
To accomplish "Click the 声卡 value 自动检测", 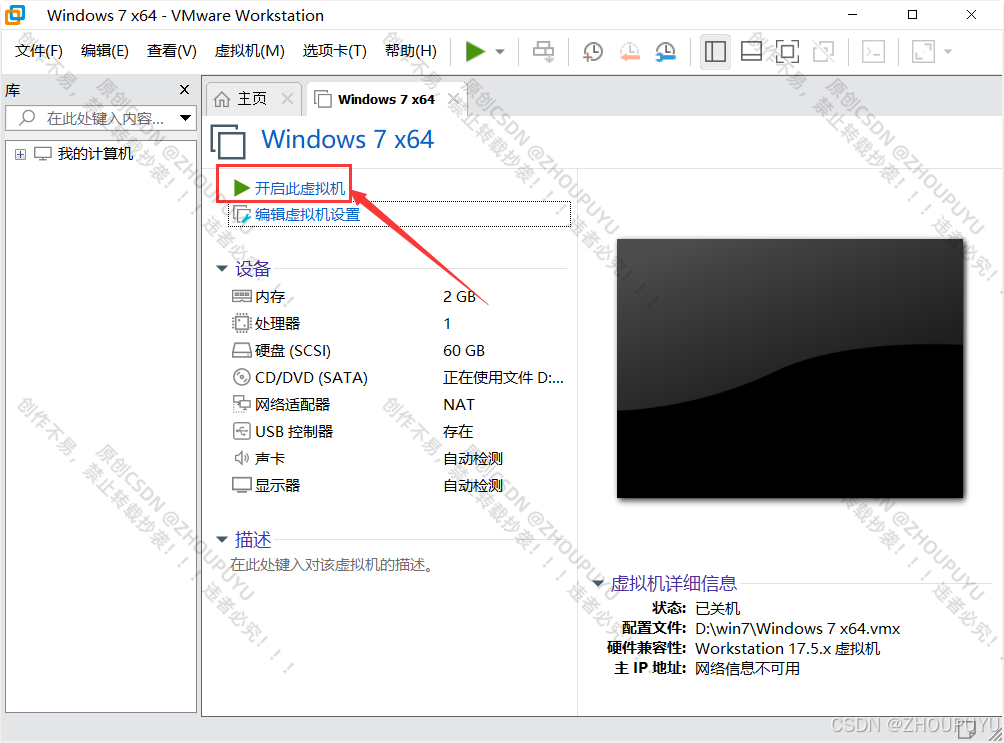I will (x=473, y=459).
